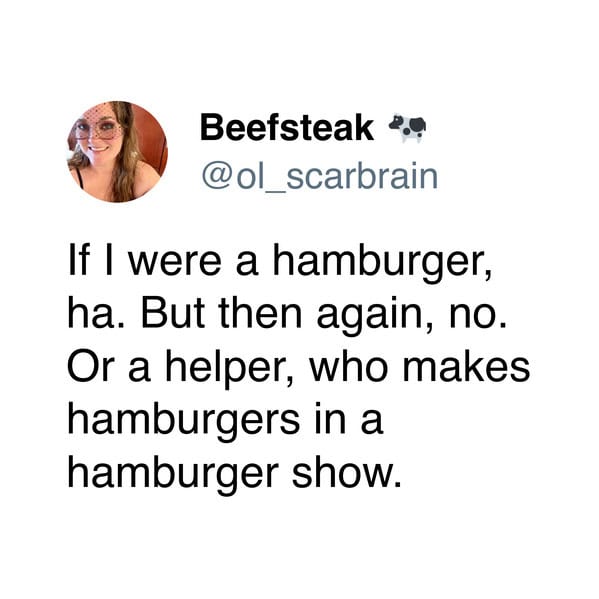Click the word 'makes' in the tweet
This screenshot has width=599, height=599.
pos(466,367)
